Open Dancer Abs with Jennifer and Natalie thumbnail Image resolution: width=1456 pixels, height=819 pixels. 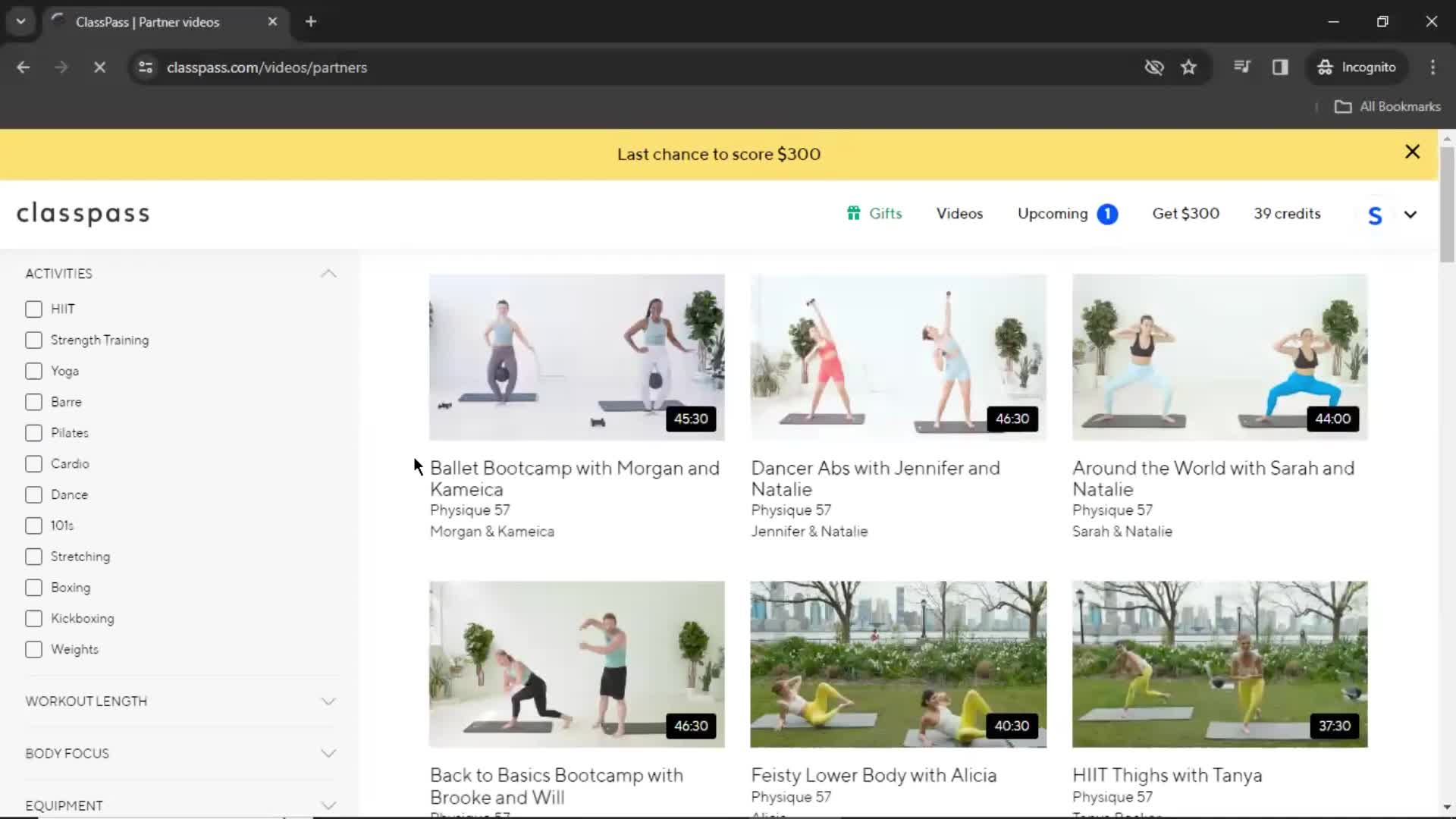pos(899,357)
